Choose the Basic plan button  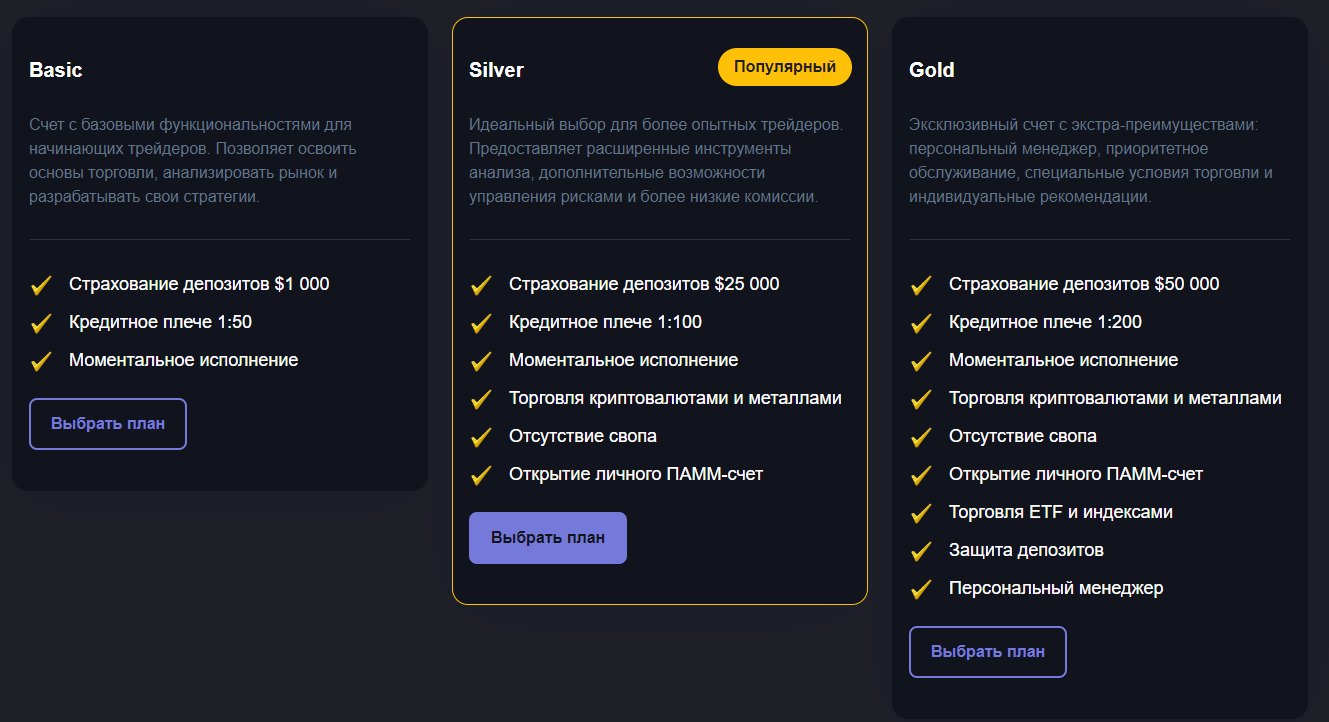108,424
